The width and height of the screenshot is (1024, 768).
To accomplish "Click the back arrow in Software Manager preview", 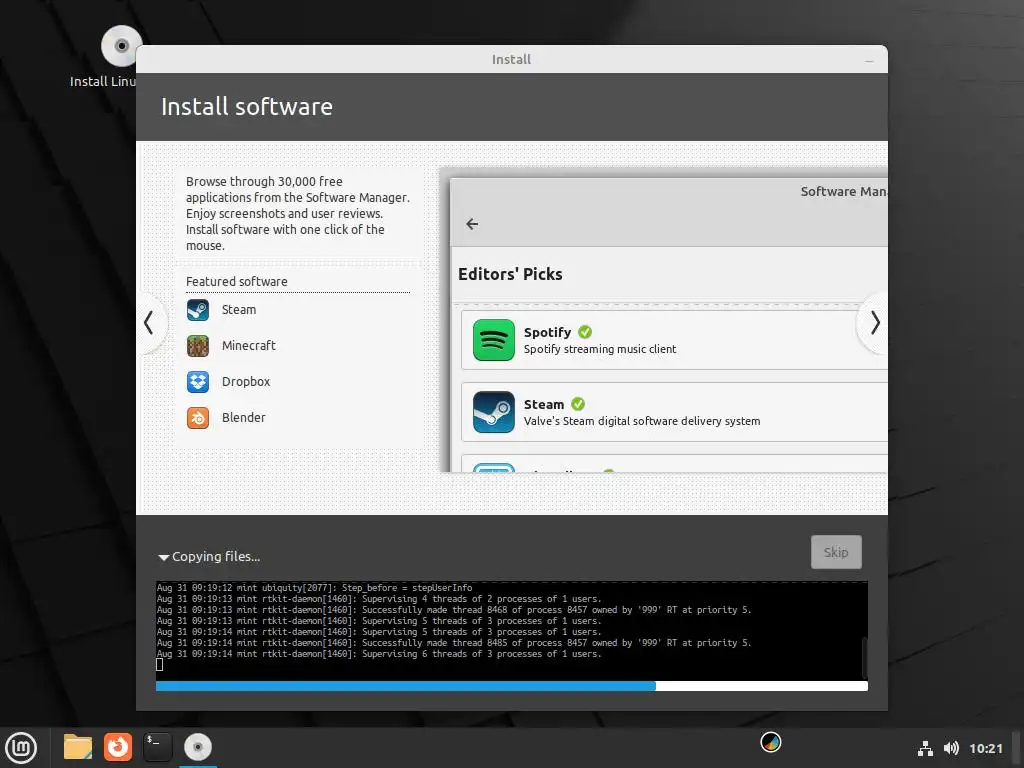I will point(472,224).
